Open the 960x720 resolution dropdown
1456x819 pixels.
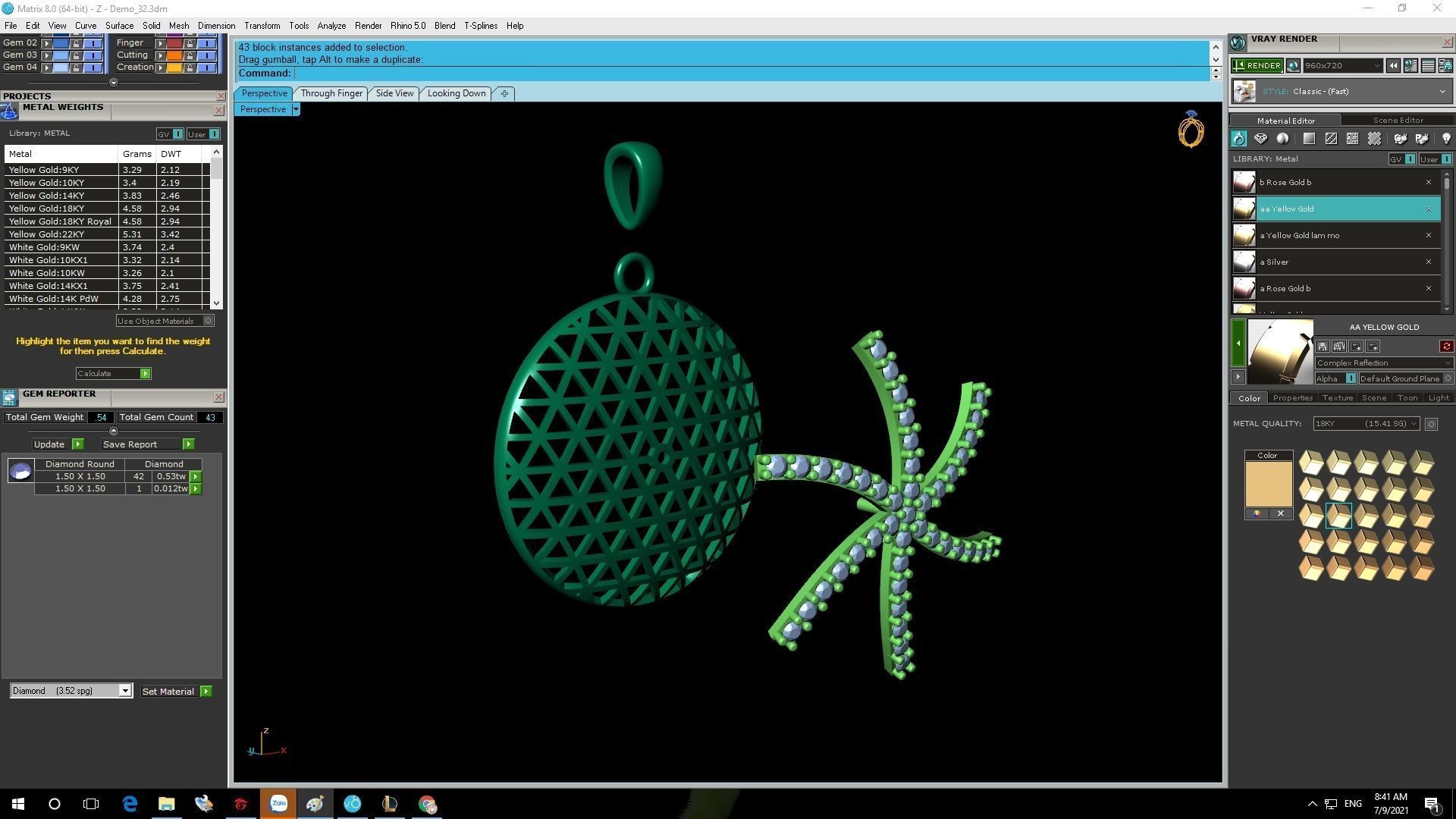coord(1342,66)
